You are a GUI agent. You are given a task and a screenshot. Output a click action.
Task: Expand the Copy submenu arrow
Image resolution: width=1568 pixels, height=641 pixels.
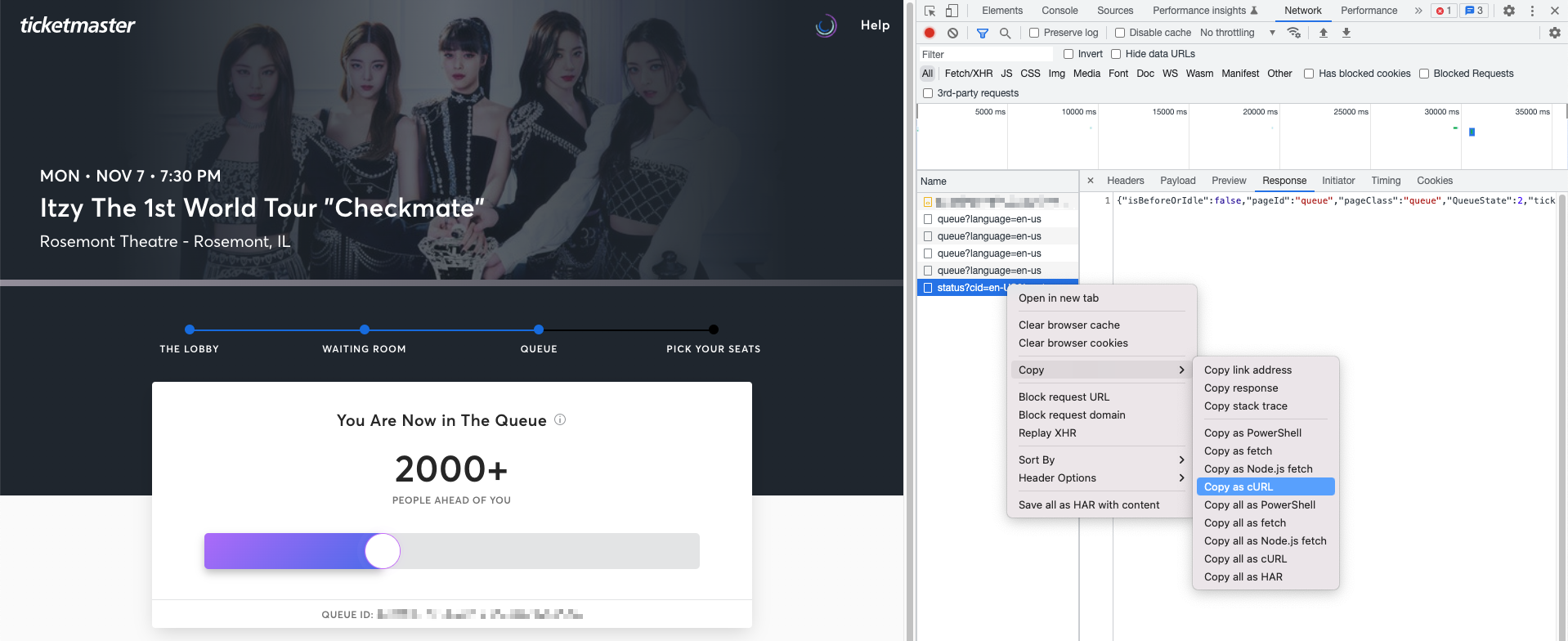[x=1181, y=370]
